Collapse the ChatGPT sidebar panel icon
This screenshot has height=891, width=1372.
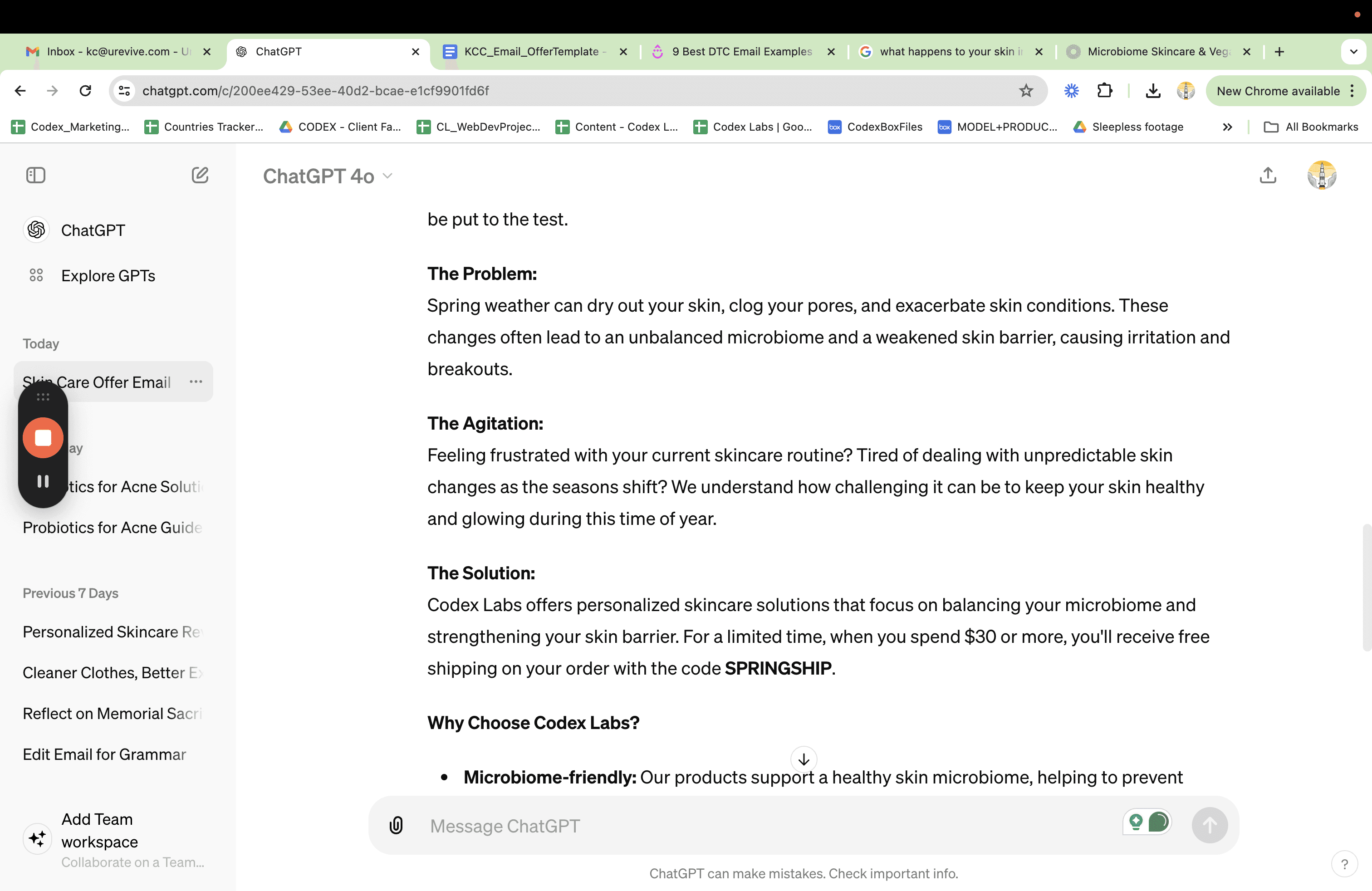pyautogui.click(x=36, y=175)
